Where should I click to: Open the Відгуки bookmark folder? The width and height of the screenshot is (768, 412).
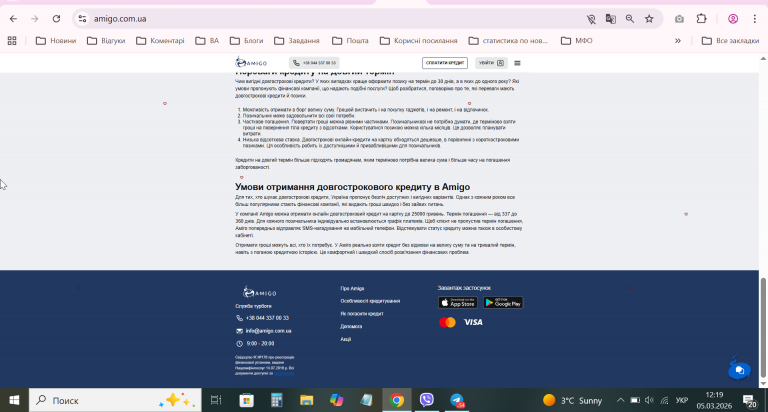tap(106, 41)
